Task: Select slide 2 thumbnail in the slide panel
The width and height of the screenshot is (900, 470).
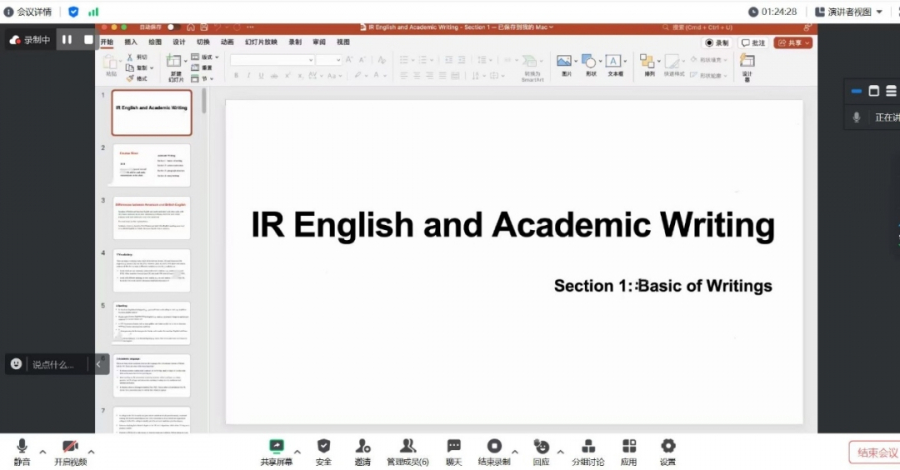Action: [151, 164]
